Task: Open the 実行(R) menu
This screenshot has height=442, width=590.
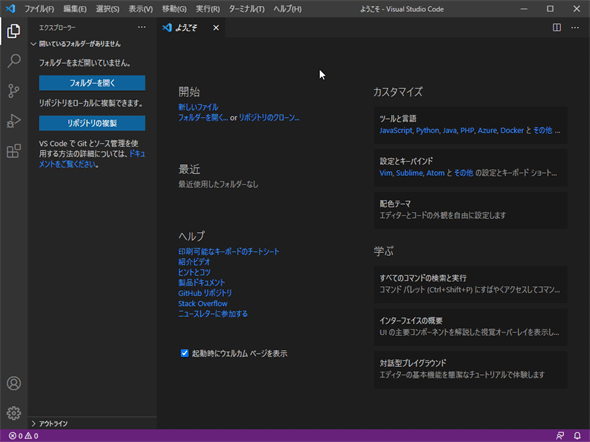Action: 208,9
